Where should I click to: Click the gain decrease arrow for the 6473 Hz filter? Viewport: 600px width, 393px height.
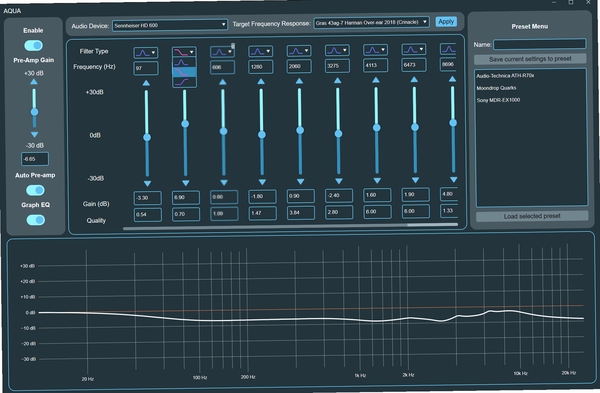pyautogui.click(x=415, y=180)
